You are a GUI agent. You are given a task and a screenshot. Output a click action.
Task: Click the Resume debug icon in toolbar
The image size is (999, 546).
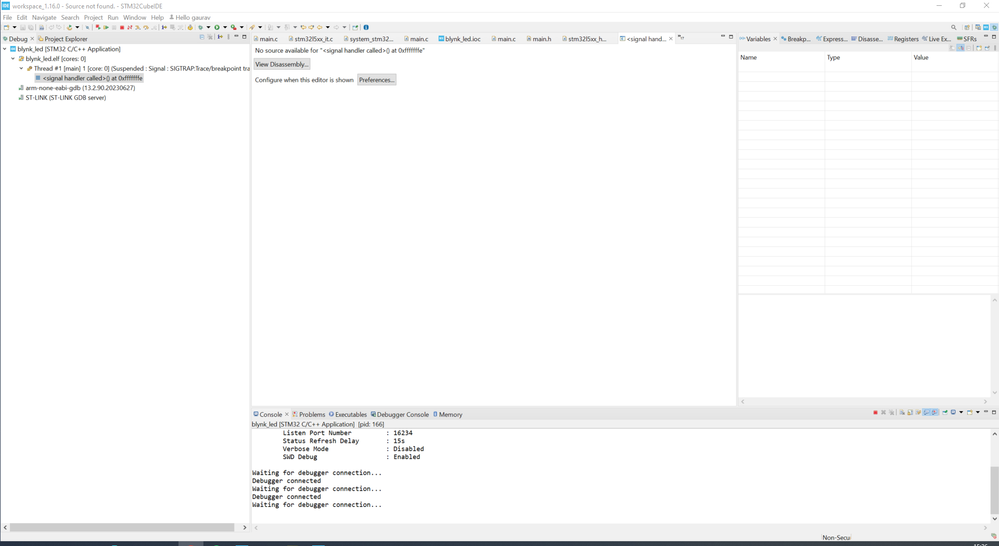[x=106, y=27]
